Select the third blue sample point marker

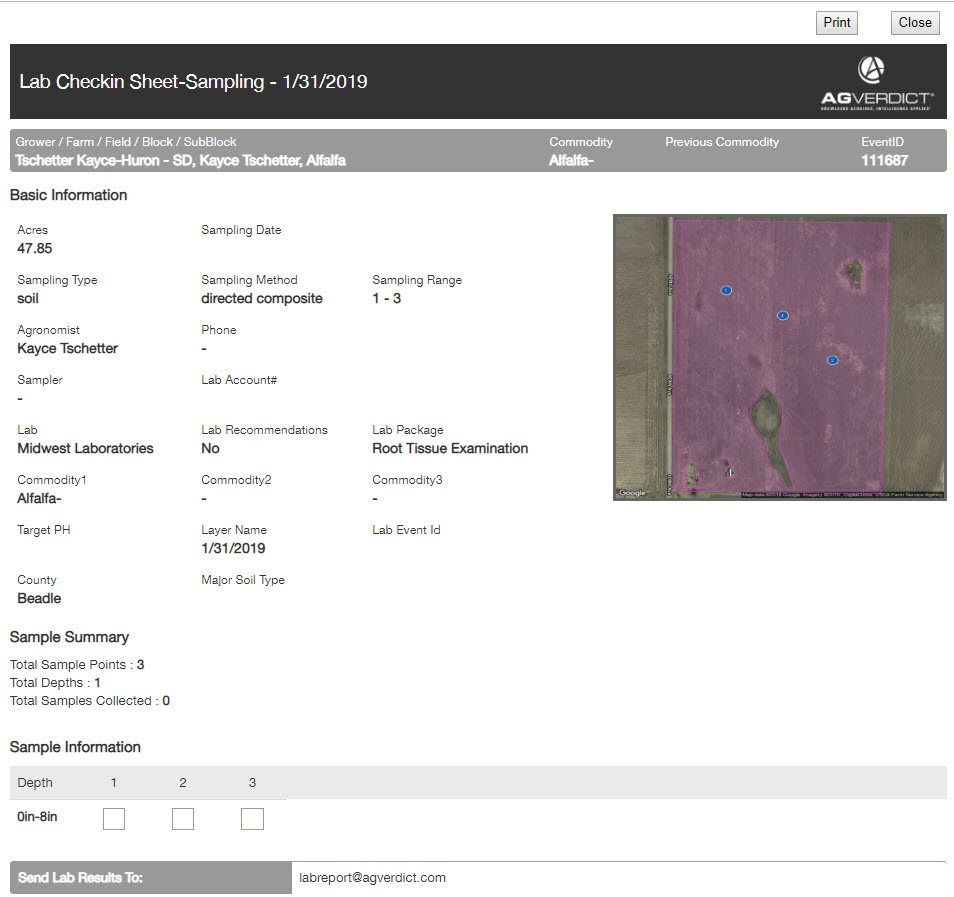tap(832, 359)
